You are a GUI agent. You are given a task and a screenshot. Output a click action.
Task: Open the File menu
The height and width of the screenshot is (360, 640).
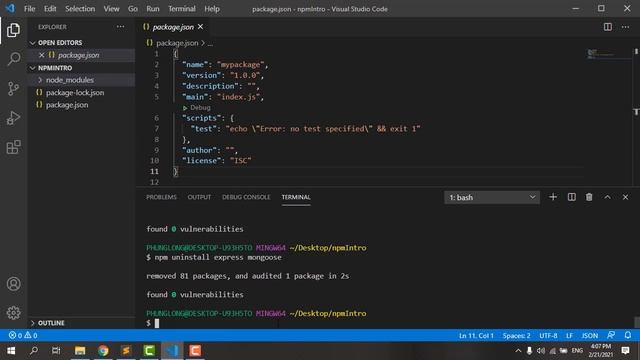(x=29, y=9)
